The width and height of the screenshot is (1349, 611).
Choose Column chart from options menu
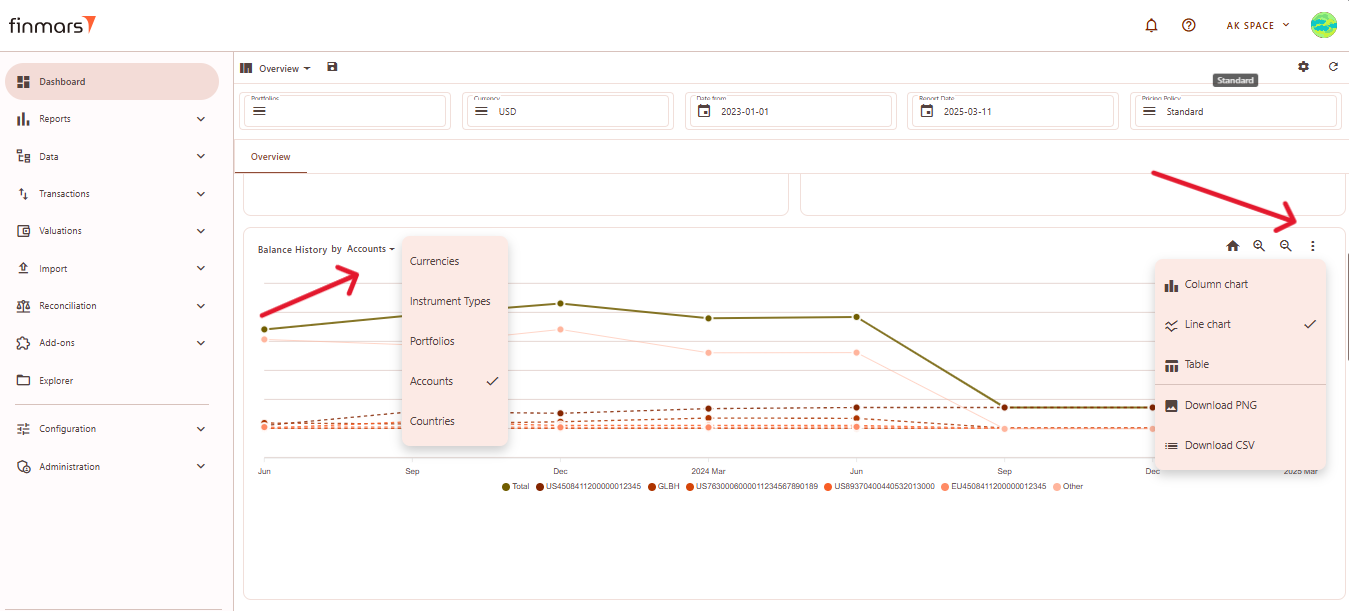1216,285
